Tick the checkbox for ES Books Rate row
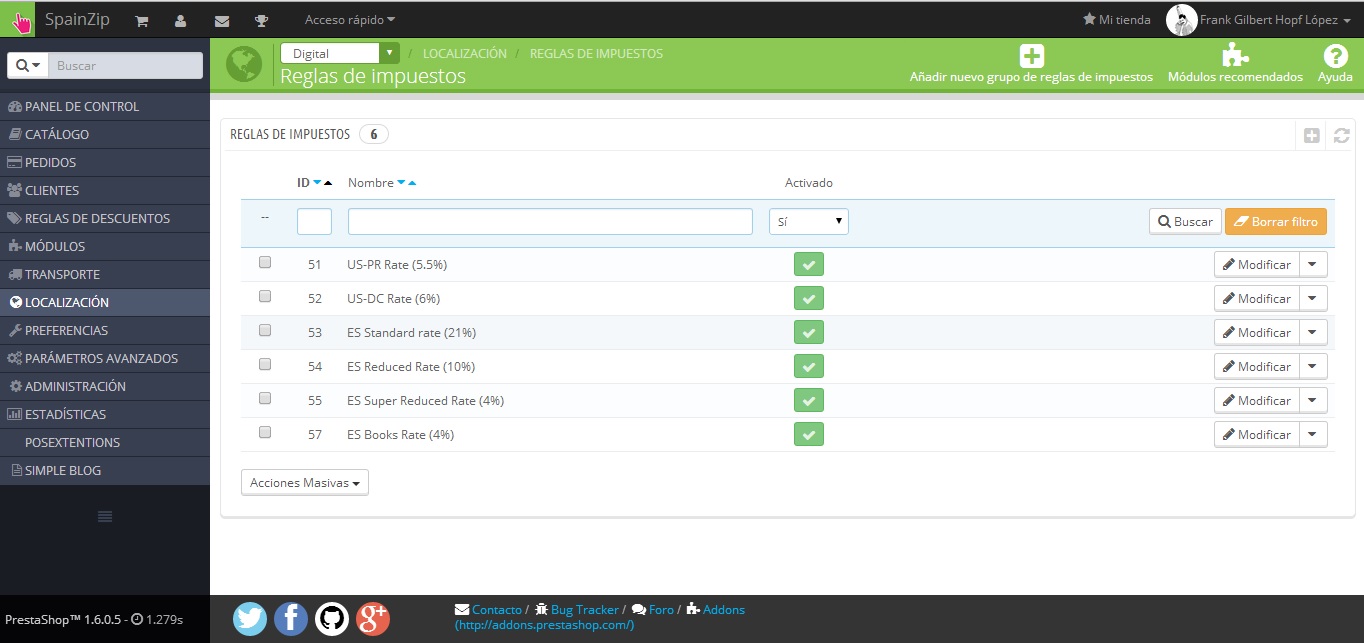This screenshot has width=1364, height=643. point(265,433)
